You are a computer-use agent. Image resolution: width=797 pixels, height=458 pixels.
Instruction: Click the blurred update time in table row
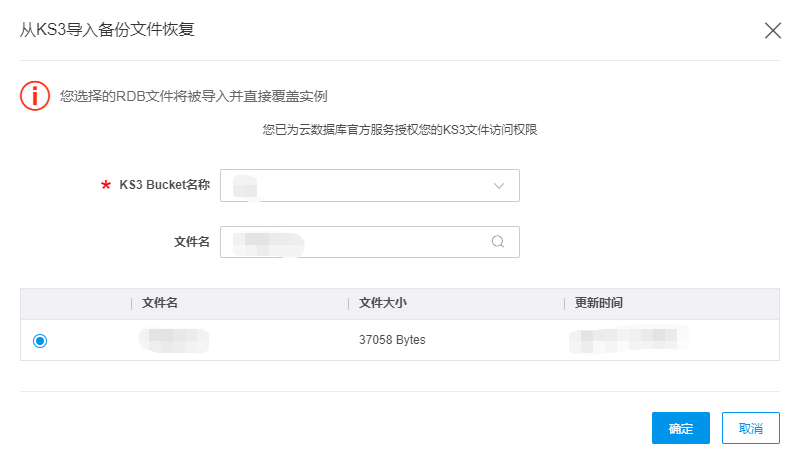pos(629,340)
